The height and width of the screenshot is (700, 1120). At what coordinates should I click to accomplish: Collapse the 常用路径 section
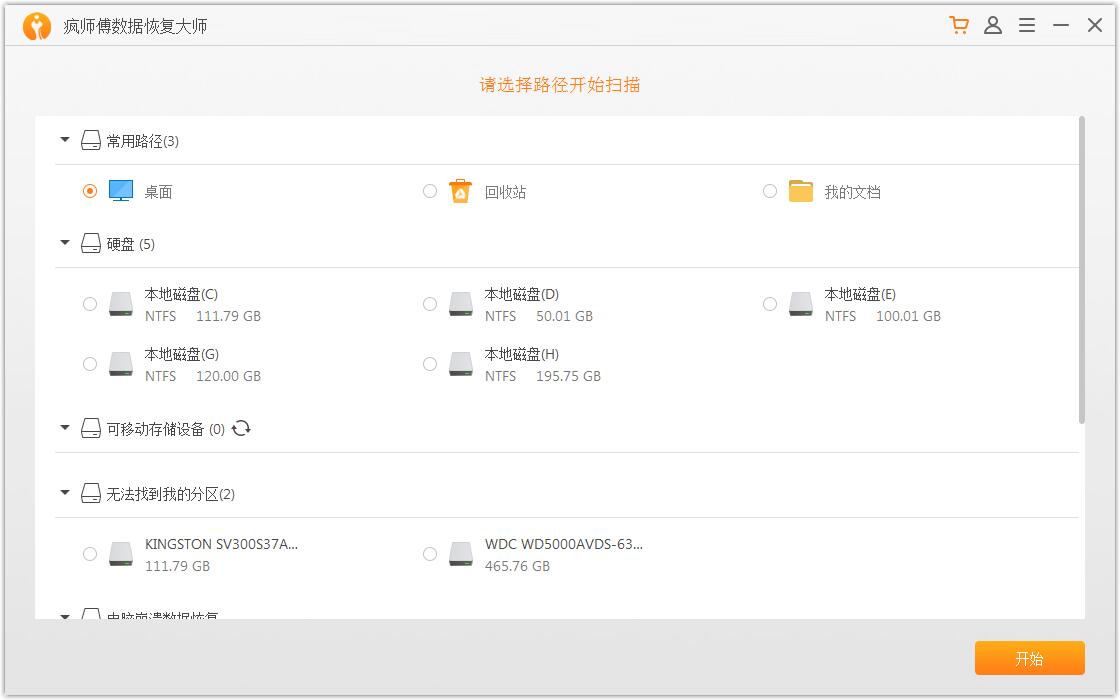[64, 140]
